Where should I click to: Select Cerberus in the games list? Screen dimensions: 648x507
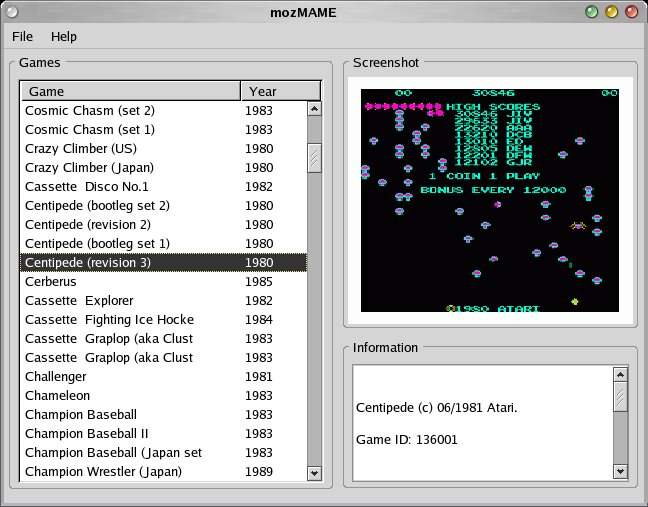click(x=164, y=282)
